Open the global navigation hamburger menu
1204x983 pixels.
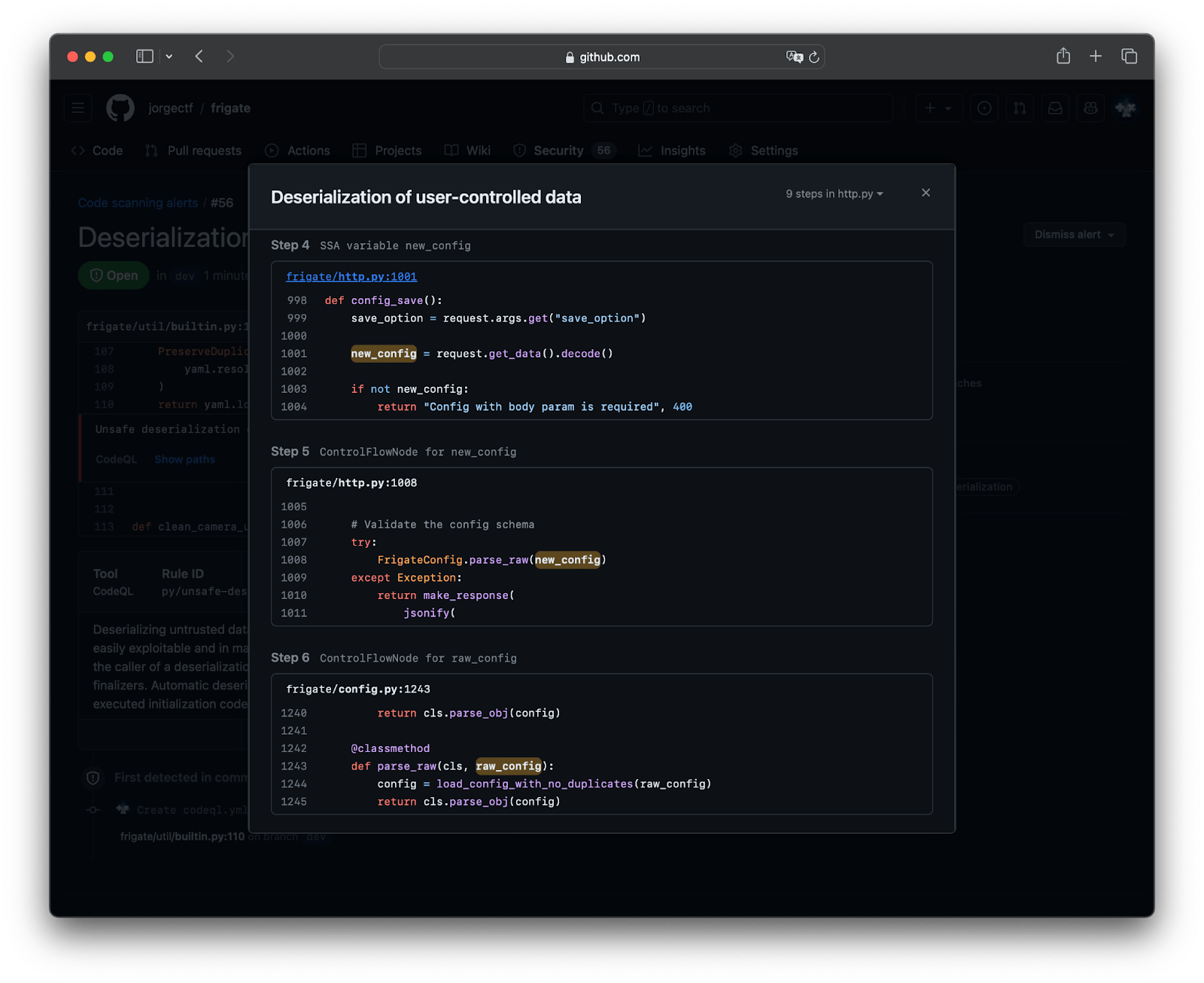coord(78,108)
